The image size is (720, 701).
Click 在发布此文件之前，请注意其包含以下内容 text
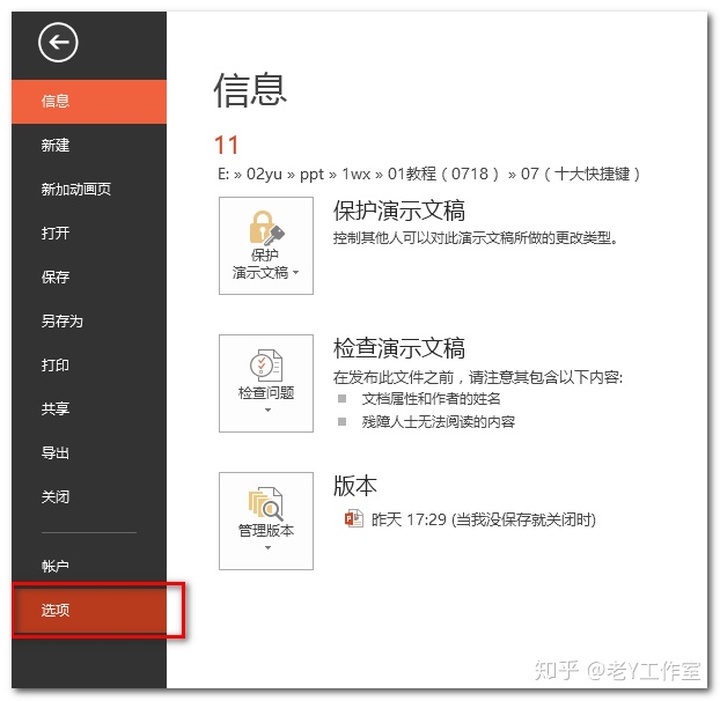click(x=478, y=377)
